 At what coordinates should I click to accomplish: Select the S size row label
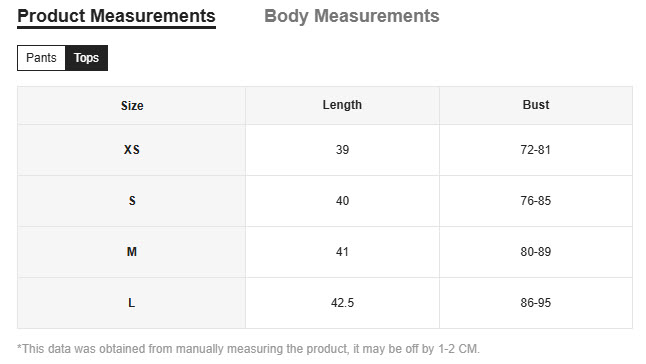131,201
